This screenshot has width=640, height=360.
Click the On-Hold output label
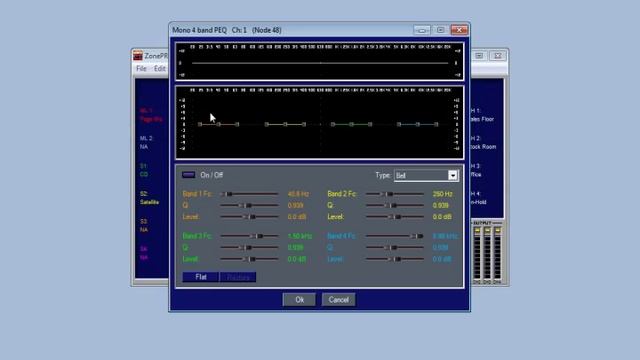tap(478, 202)
